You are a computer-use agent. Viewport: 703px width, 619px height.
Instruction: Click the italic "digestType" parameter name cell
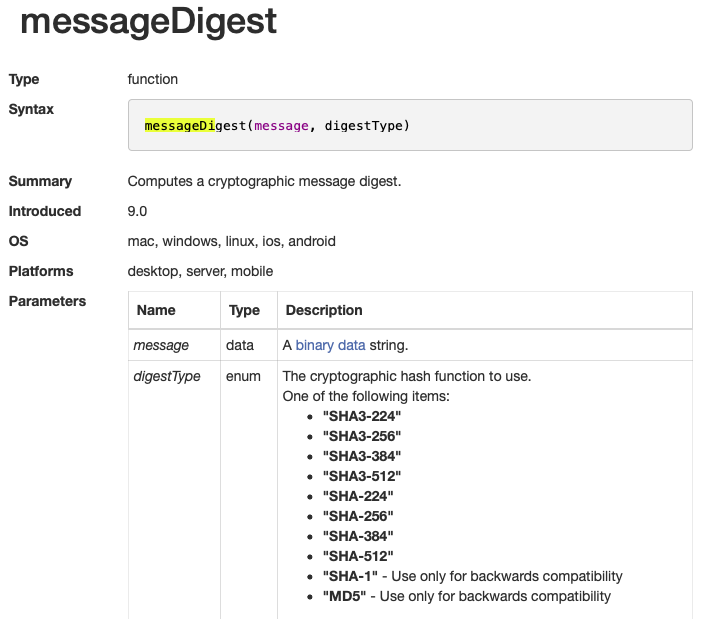coord(167,376)
